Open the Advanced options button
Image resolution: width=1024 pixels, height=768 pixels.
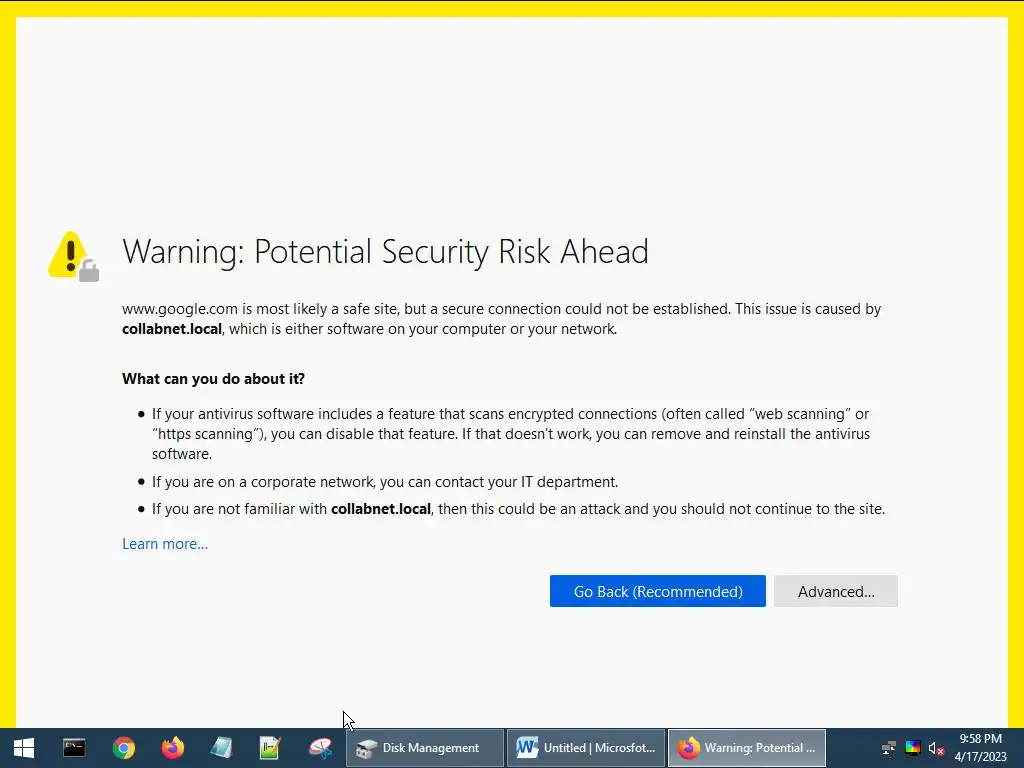tap(836, 591)
